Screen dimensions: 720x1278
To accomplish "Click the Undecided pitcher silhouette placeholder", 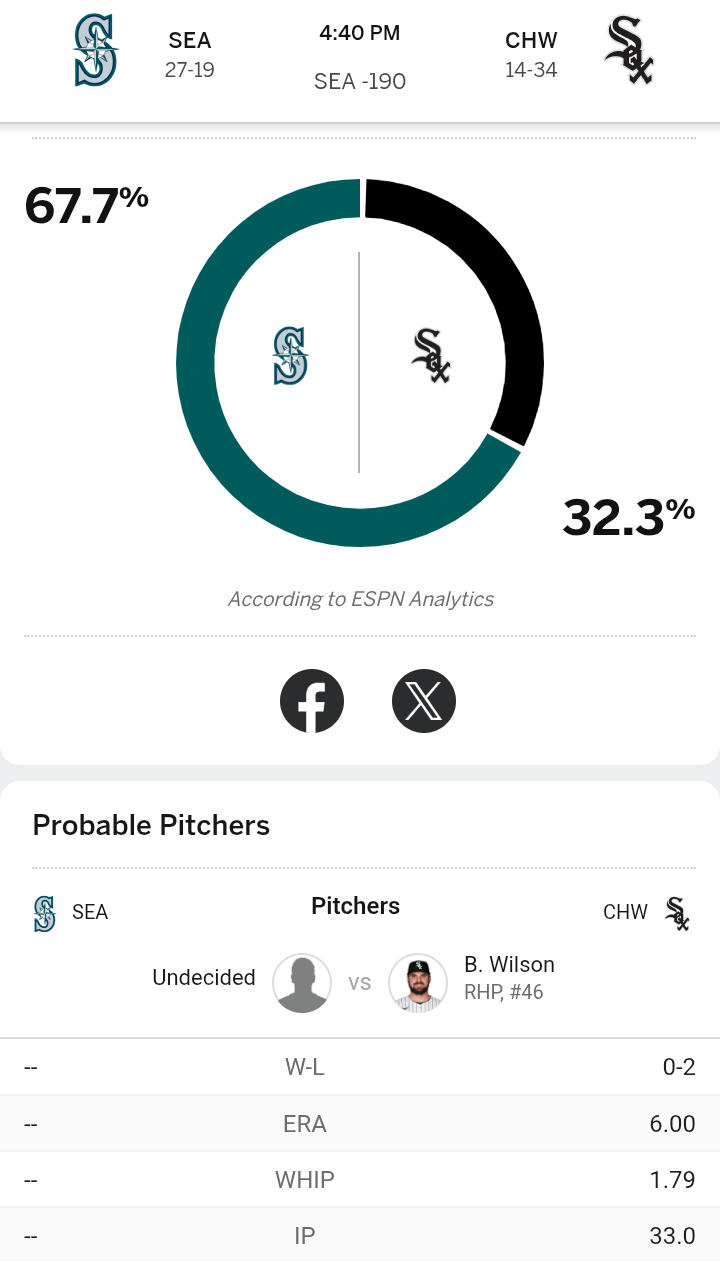I will coord(302,983).
